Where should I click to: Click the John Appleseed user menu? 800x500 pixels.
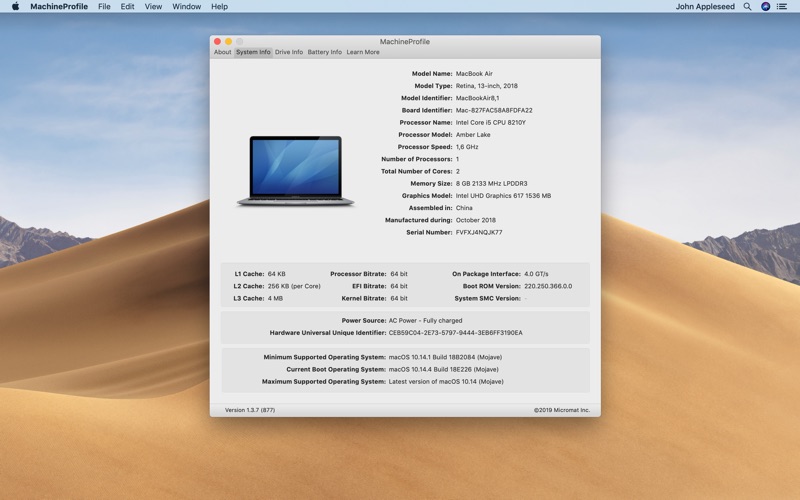pos(705,7)
